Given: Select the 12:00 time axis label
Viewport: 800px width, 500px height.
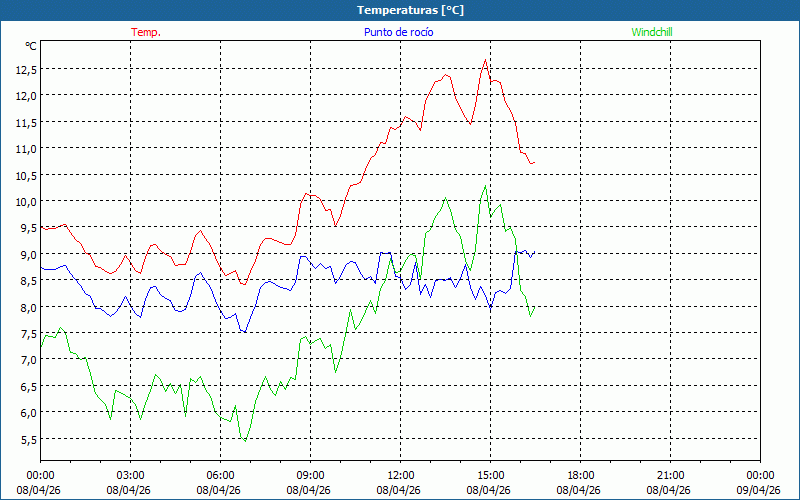Looking at the screenshot, I should click(x=400, y=475).
